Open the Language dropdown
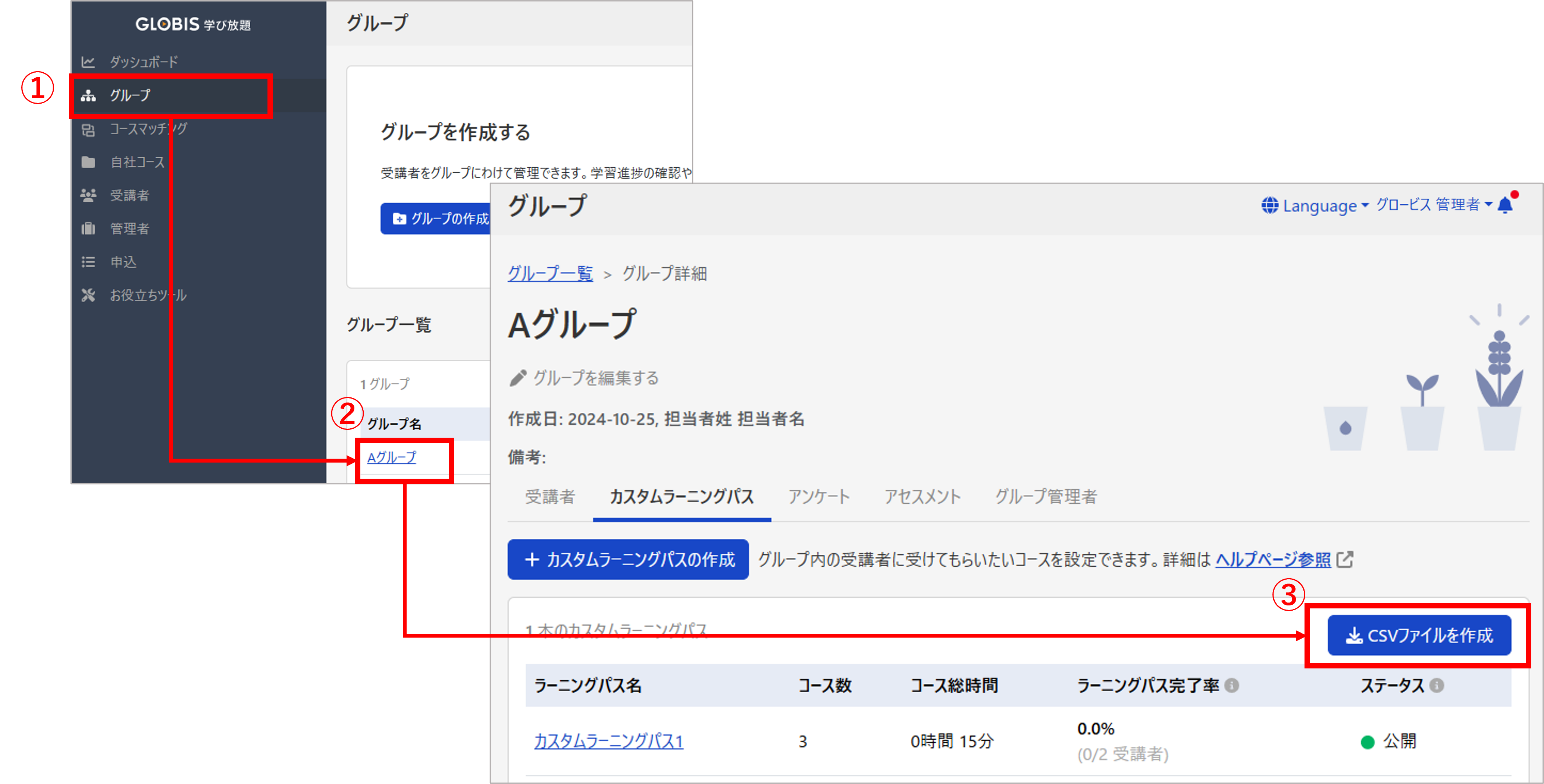 [x=1315, y=205]
